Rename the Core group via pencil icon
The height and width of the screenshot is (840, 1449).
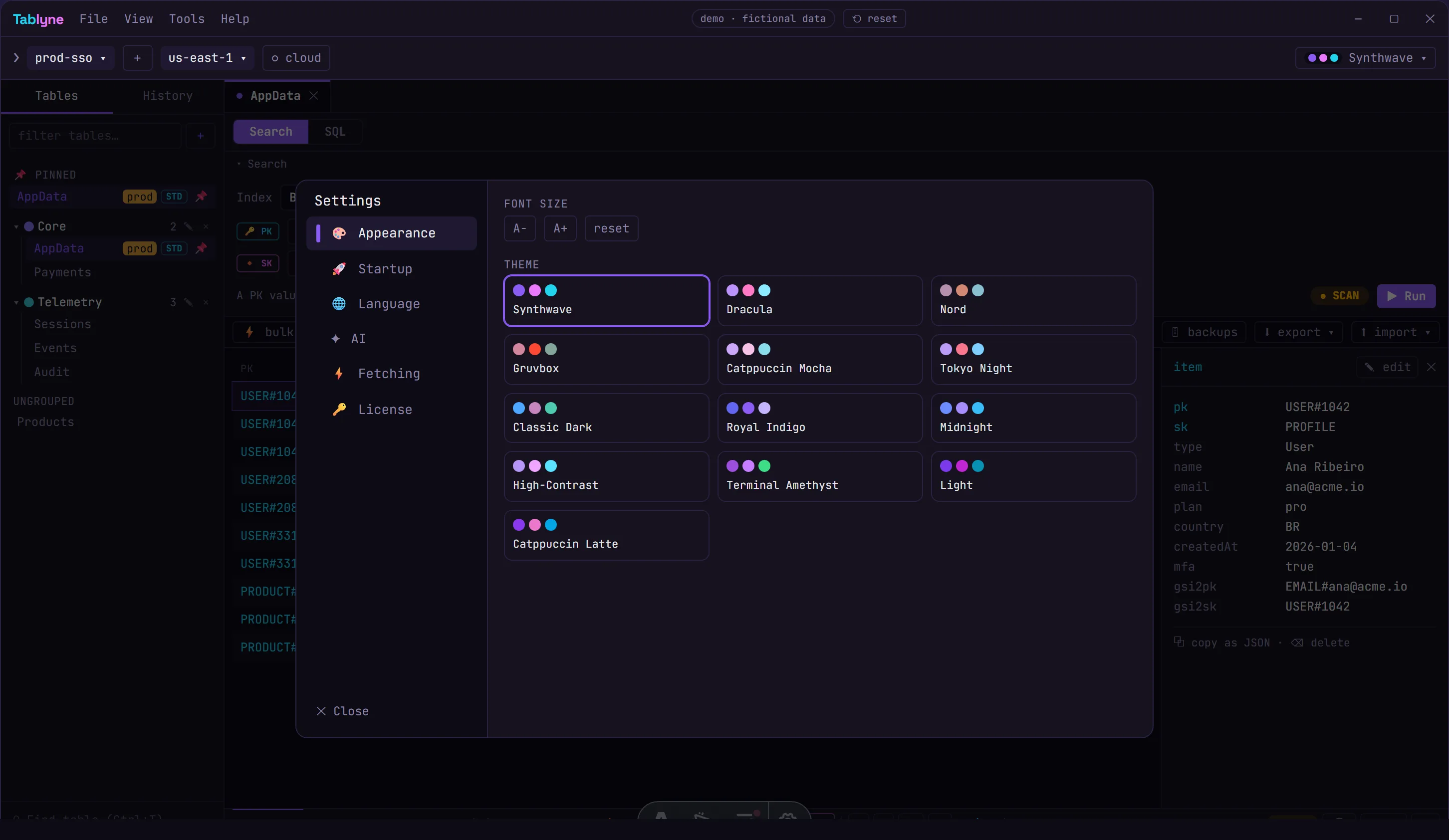click(189, 226)
